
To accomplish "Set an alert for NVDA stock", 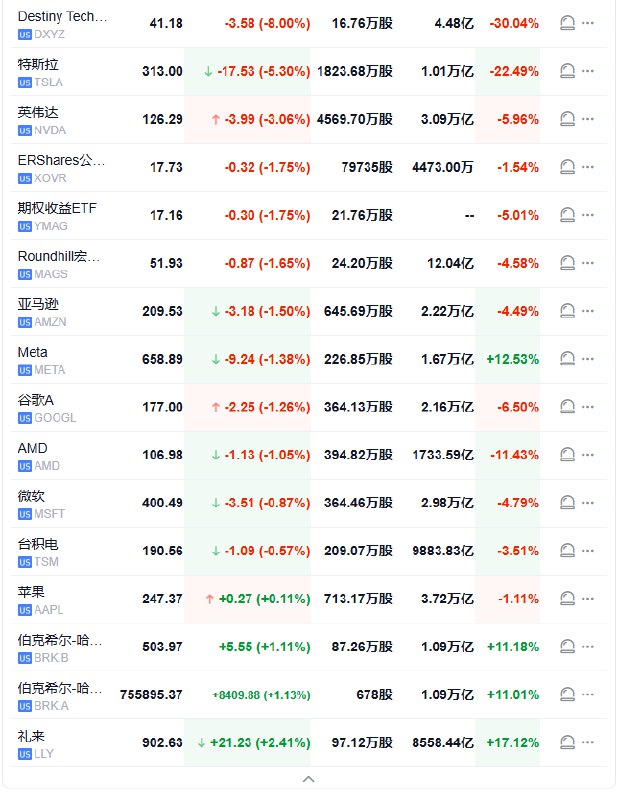I will point(567,119).
